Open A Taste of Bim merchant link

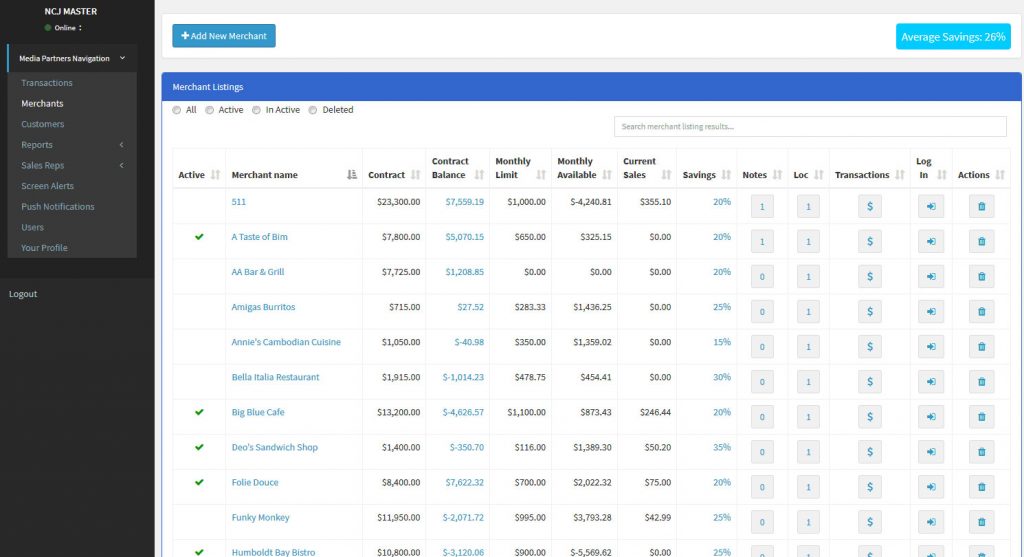click(x=259, y=237)
